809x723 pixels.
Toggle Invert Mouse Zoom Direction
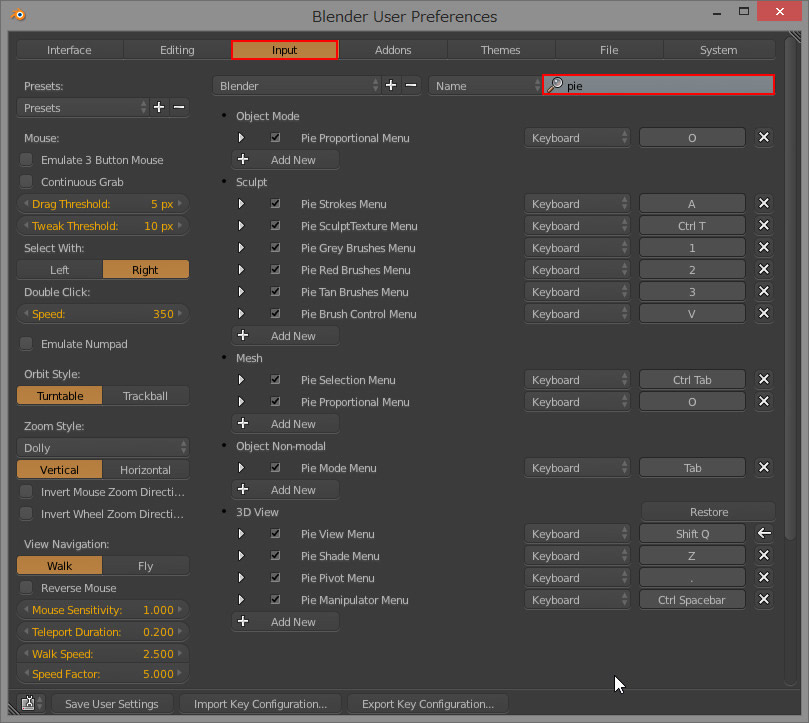coord(26,492)
